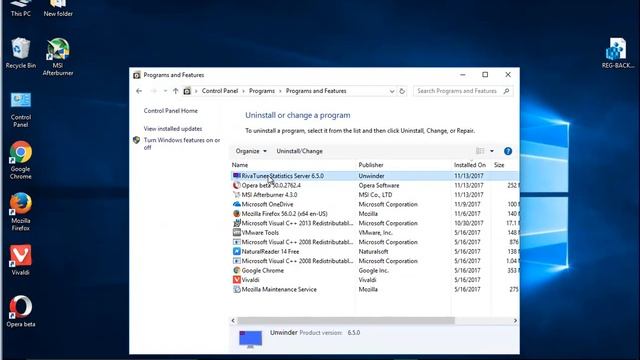
Task: Click Programs in the breadcrumb path
Action: tap(262, 91)
